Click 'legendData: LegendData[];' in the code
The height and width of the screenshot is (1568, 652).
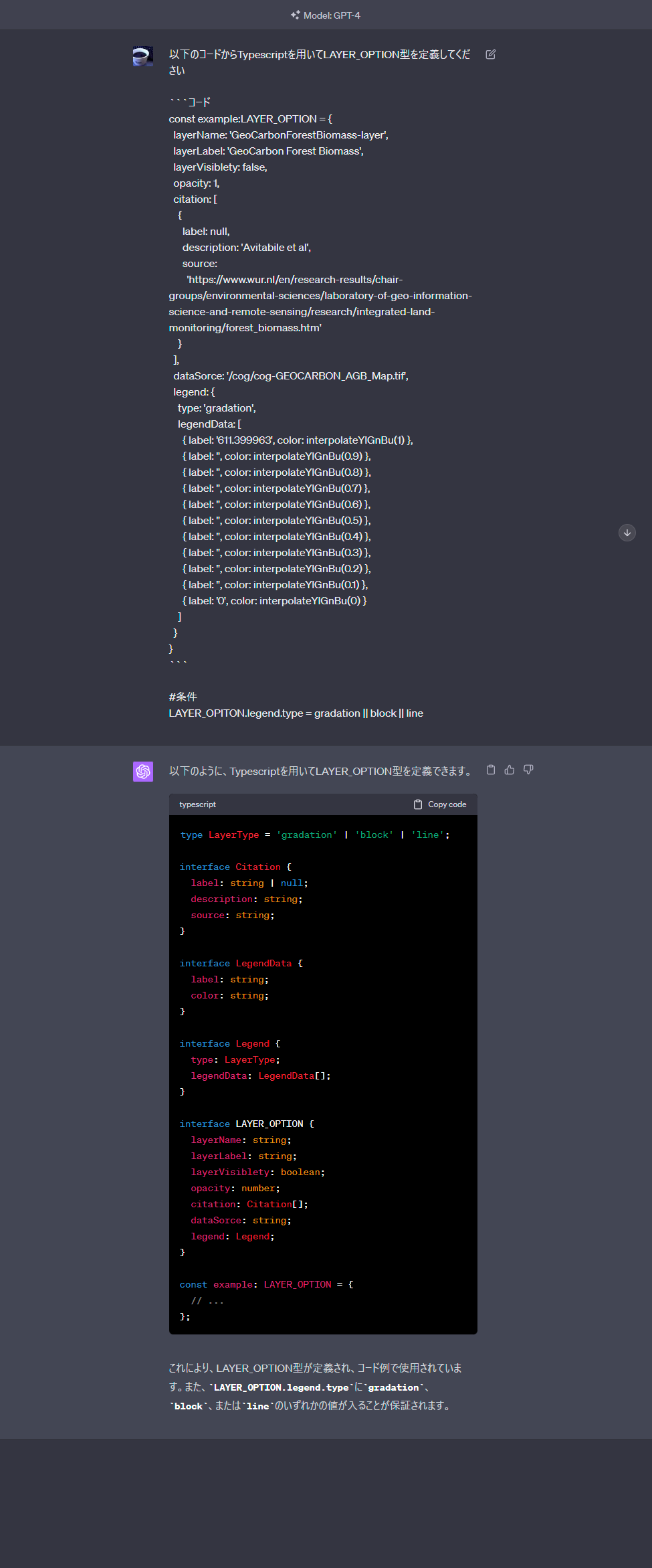[x=261, y=1076]
